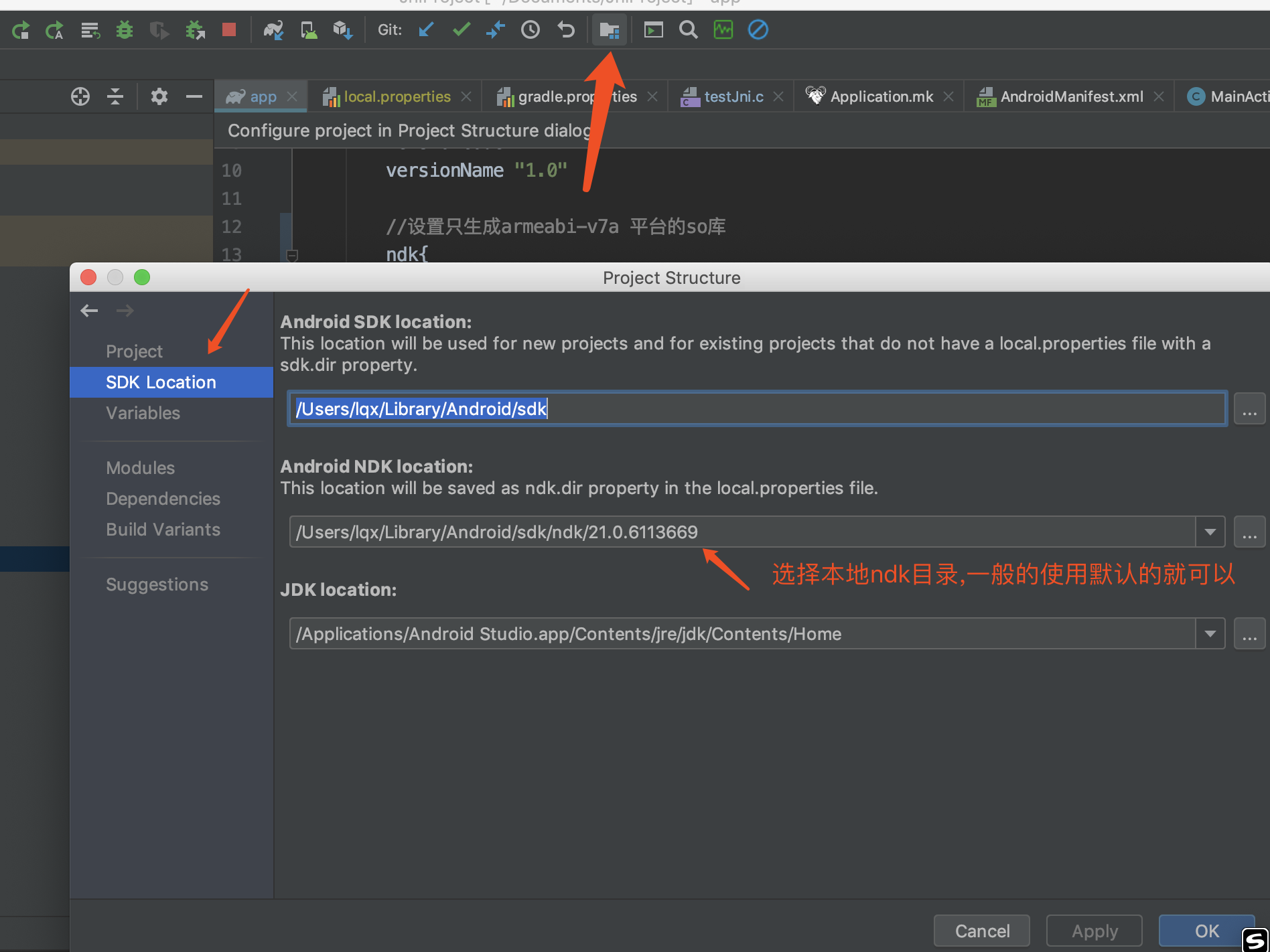Click the Apply button
This screenshot has height=952, width=1270.
pos(1095,931)
